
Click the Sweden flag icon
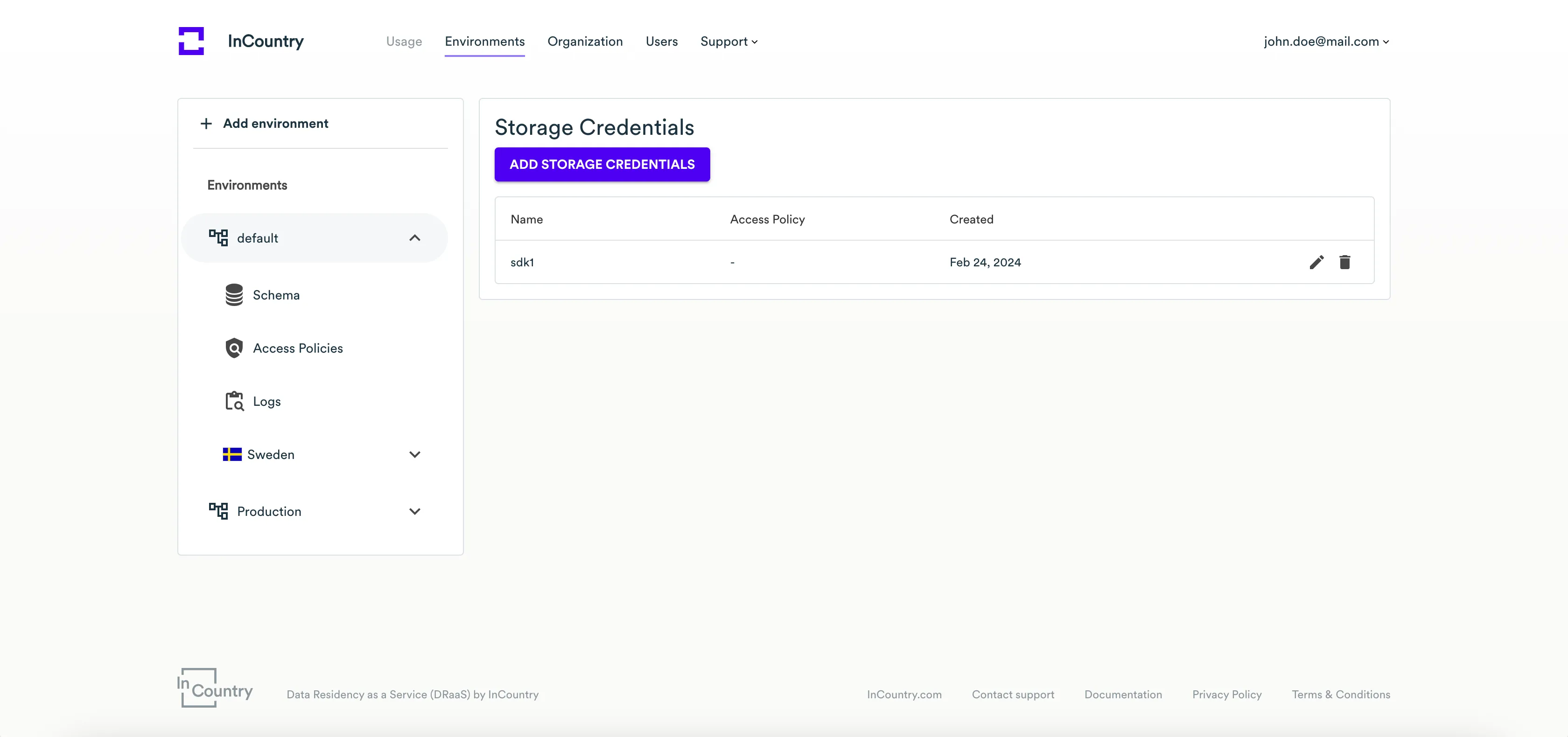click(x=232, y=455)
